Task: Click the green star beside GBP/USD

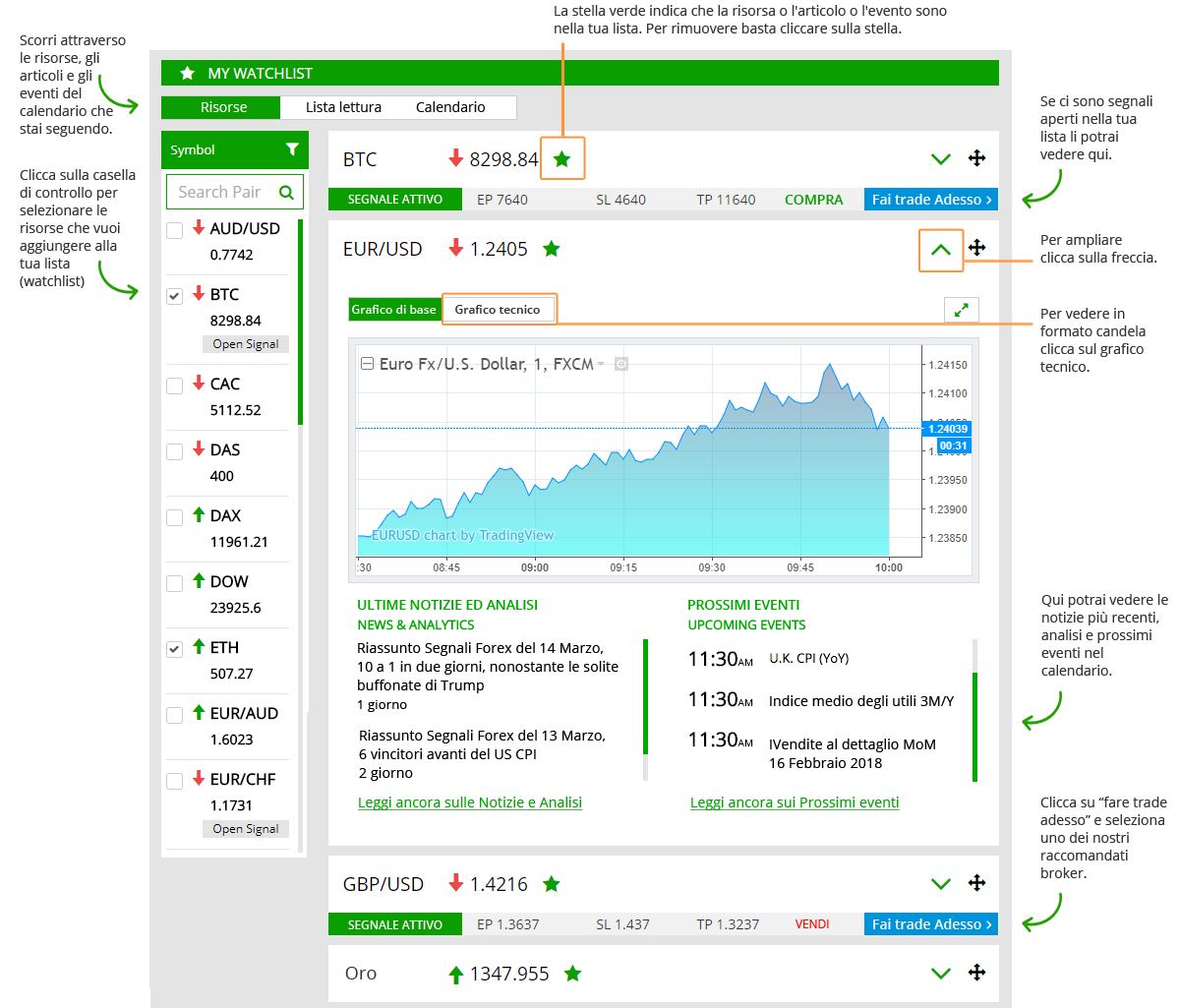Action: coord(552,884)
